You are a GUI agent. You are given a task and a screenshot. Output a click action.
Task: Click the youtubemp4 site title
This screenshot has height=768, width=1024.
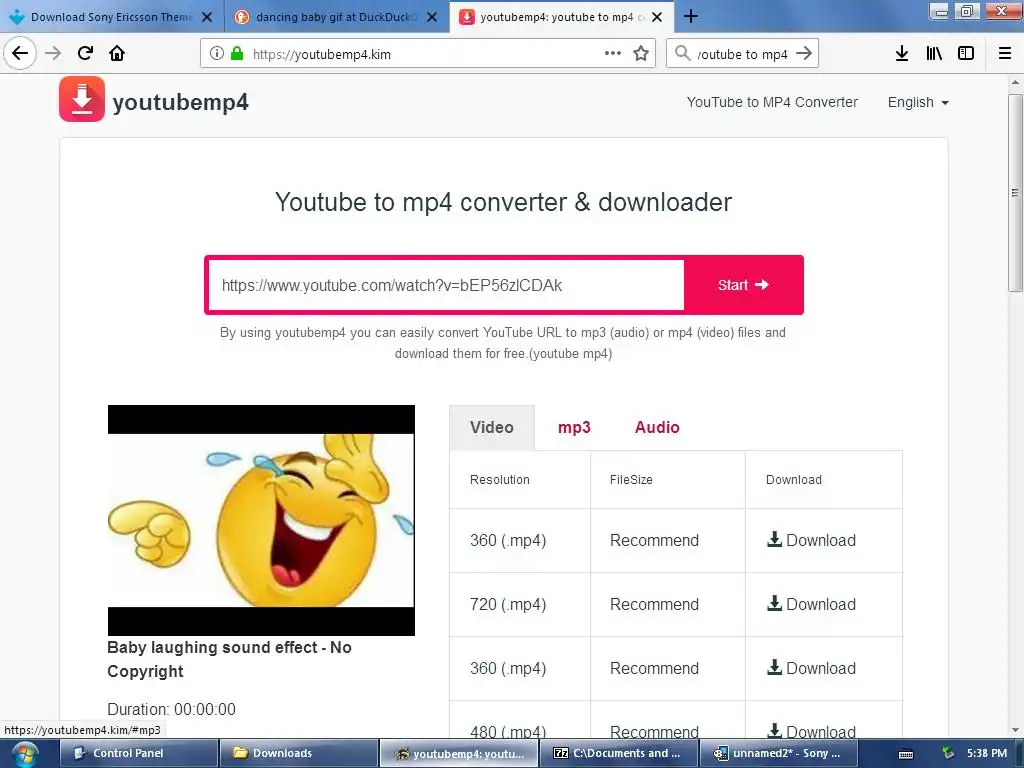pyautogui.click(x=180, y=102)
